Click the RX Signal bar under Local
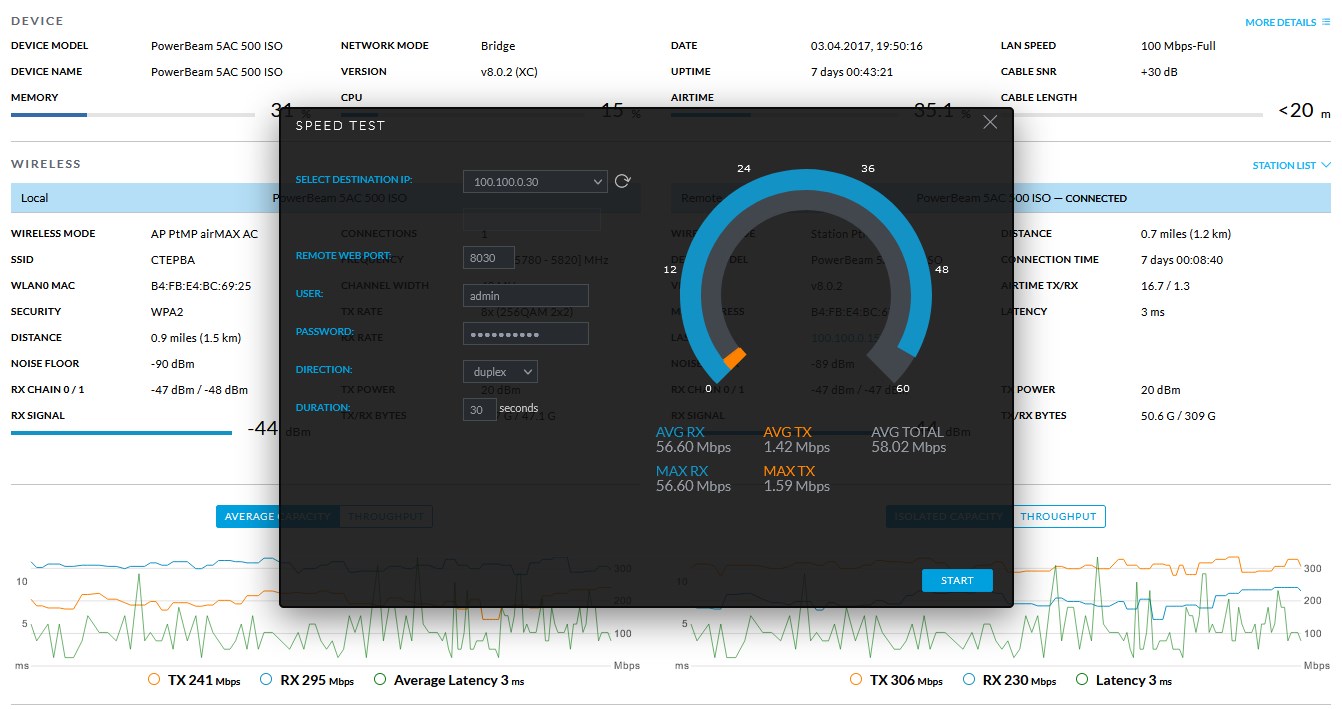 [121, 433]
